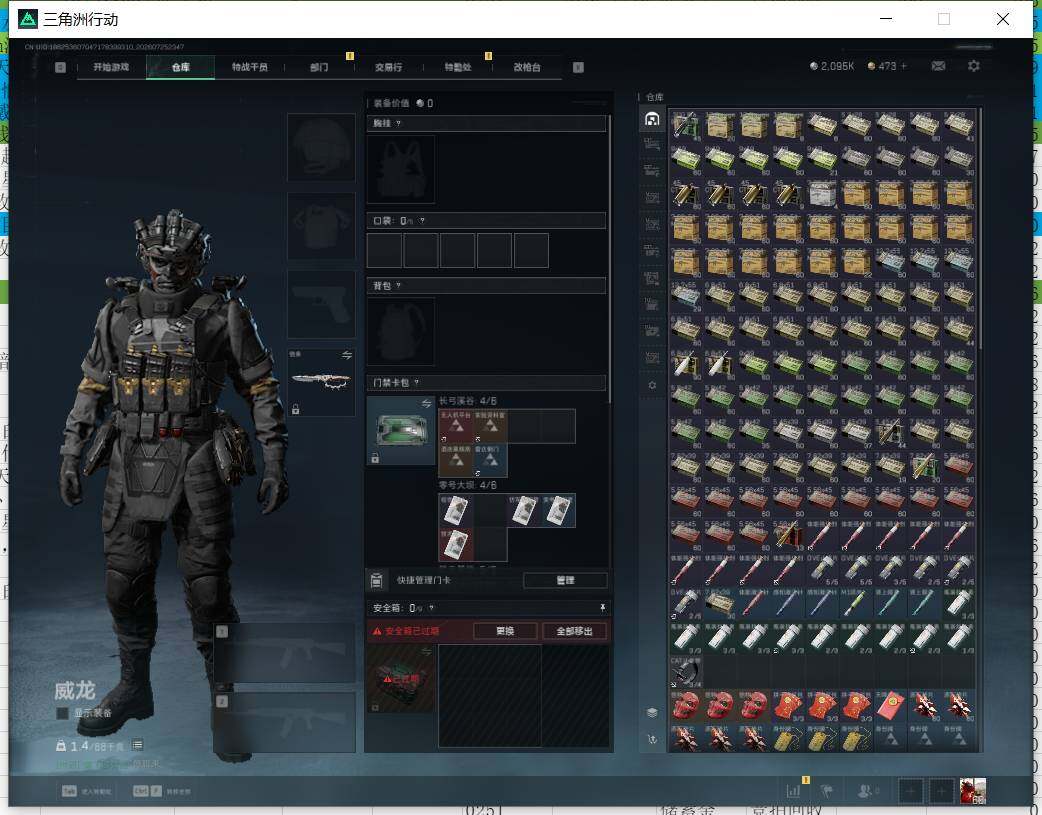The width and height of the screenshot is (1042, 815).
Task: Select the 实验资料室 keycard
Action: pyautogui.click(x=490, y=426)
